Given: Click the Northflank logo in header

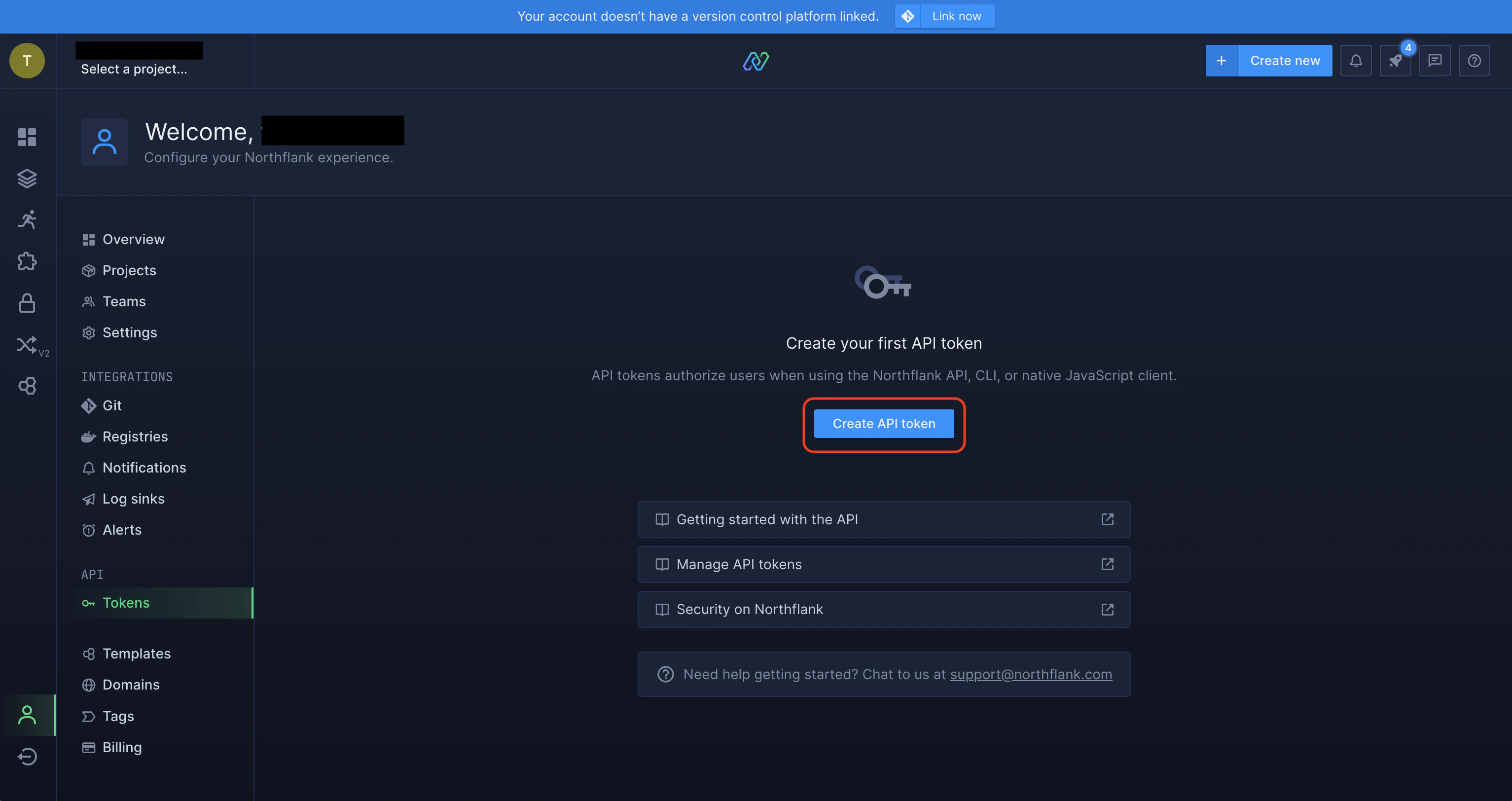Looking at the screenshot, I should coord(756,61).
